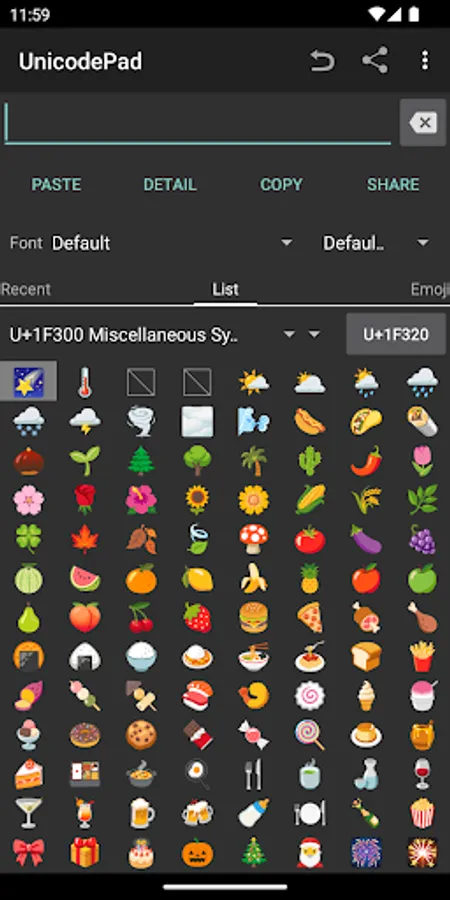The height and width of the screenshot is (900, 450).
Task: Pick the pizza slice emoji
Action: point(309,618)
